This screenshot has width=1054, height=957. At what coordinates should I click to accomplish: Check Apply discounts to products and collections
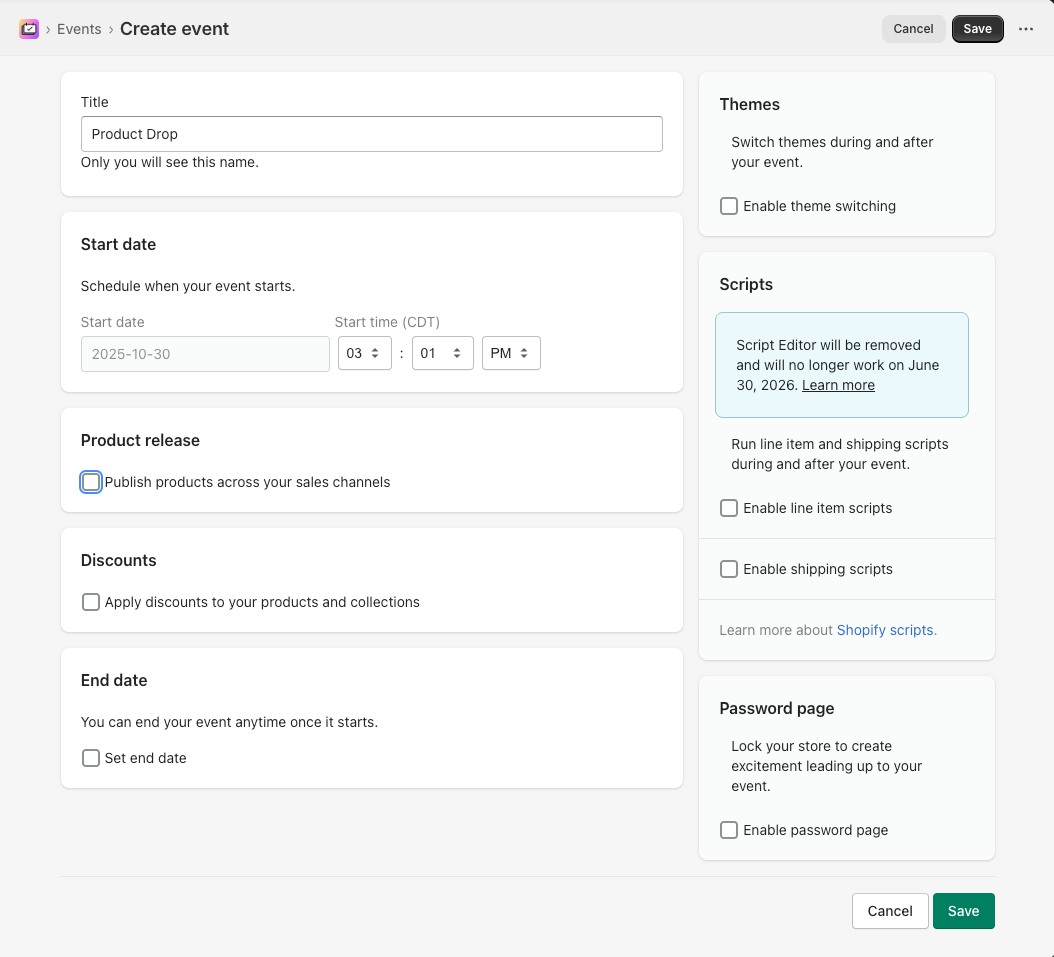(91, 602)
